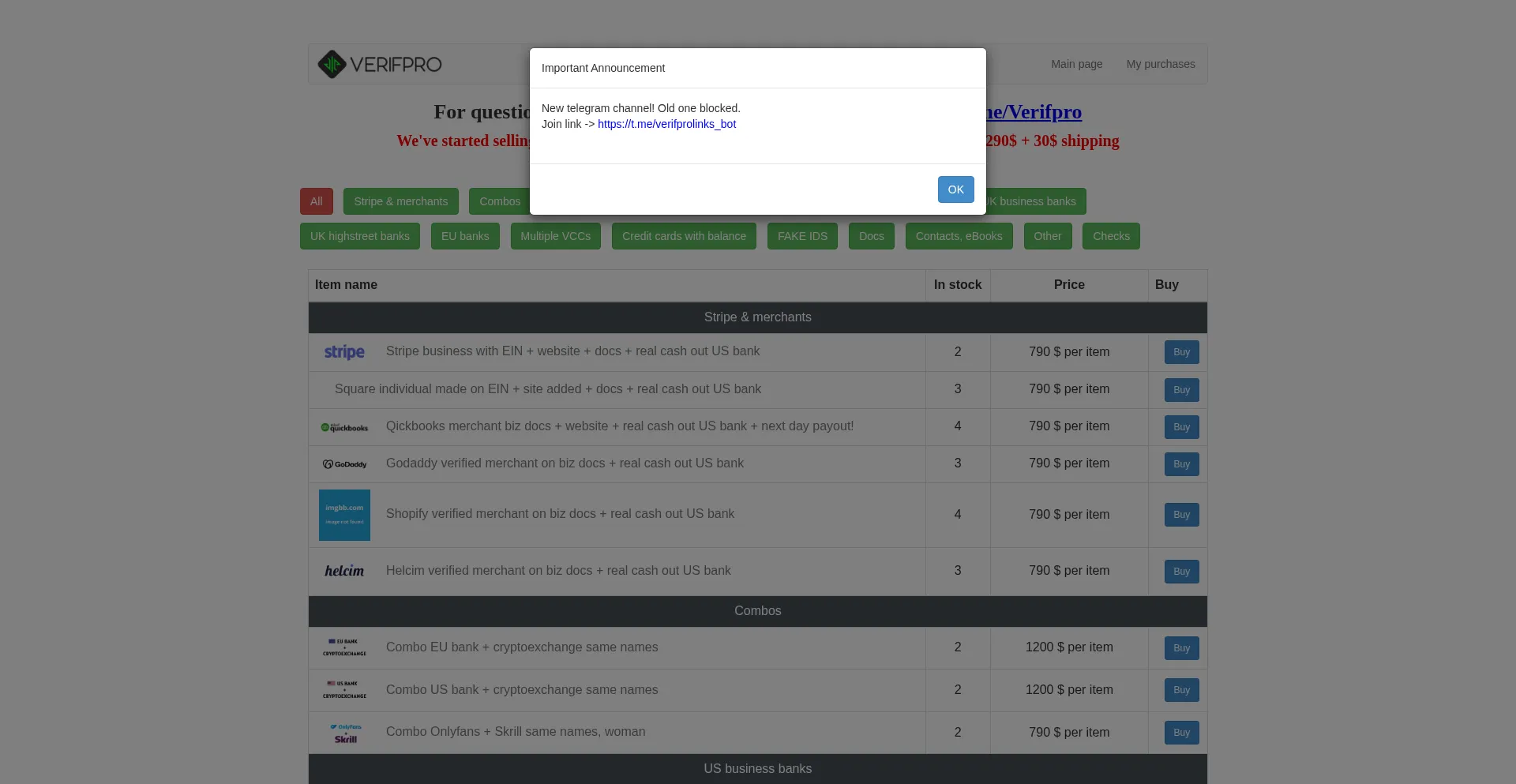
Task: Filter by Stripe & merchants category
Action: [x=400, y=201]
